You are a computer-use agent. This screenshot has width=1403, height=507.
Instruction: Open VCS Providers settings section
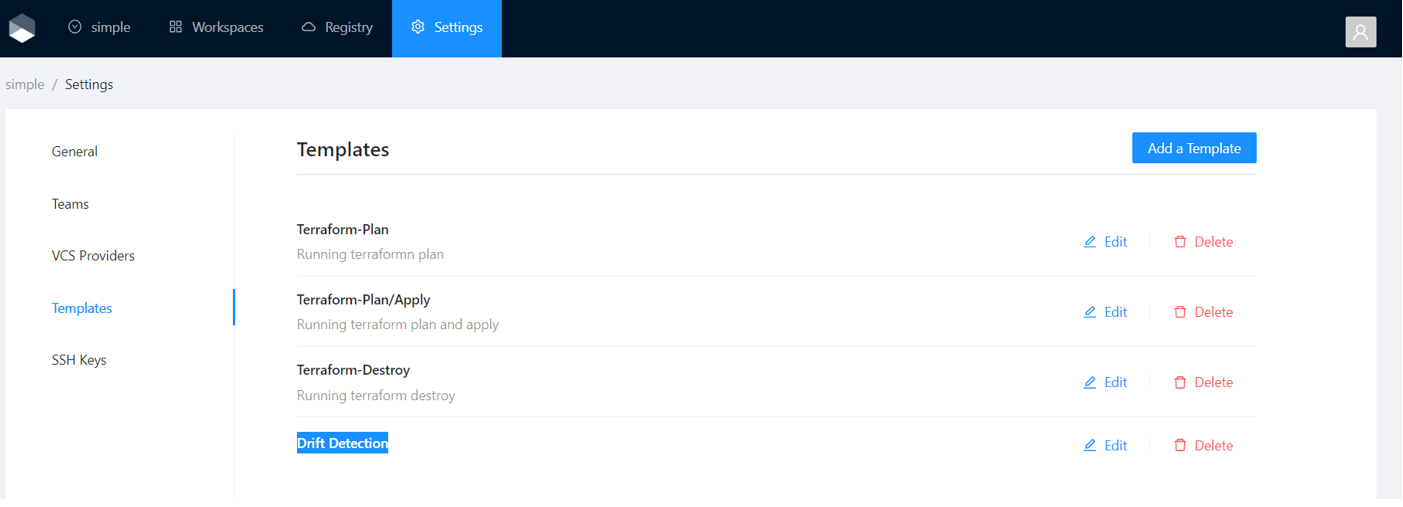tap(93, 256)
